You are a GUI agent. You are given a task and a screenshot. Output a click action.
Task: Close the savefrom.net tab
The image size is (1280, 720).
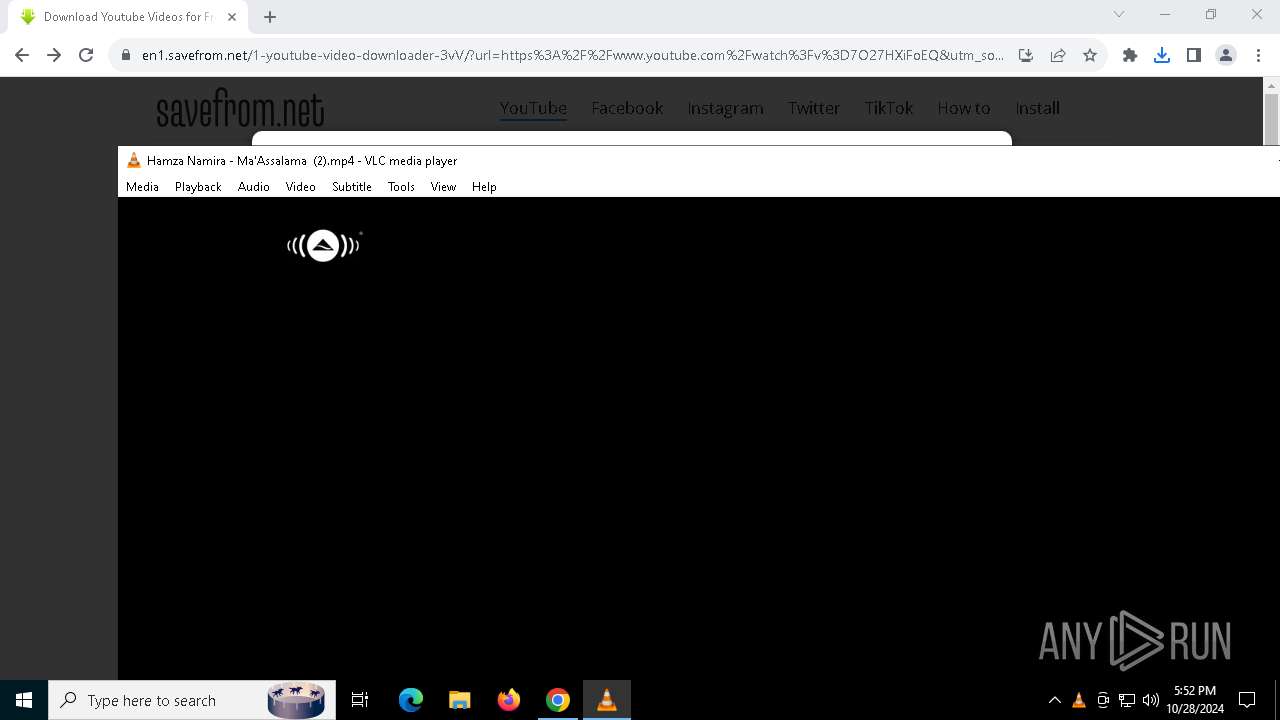[x=232, y=17]
